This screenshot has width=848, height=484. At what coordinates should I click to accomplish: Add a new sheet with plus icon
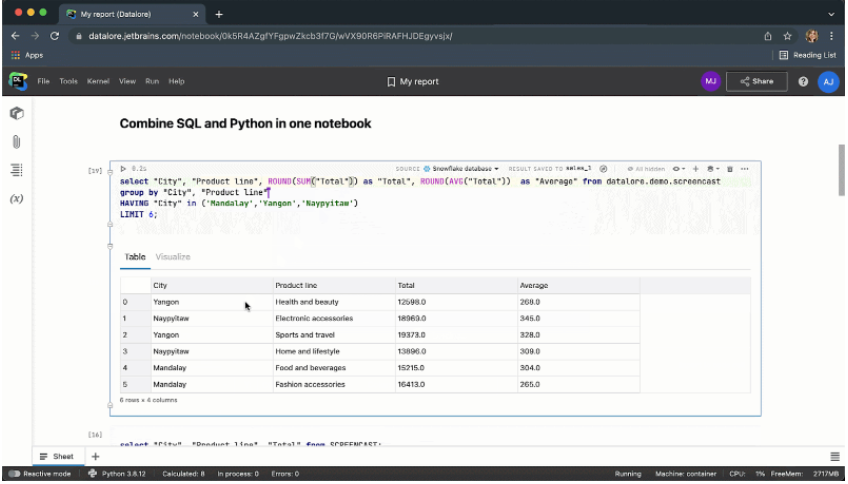pos(96,456)
